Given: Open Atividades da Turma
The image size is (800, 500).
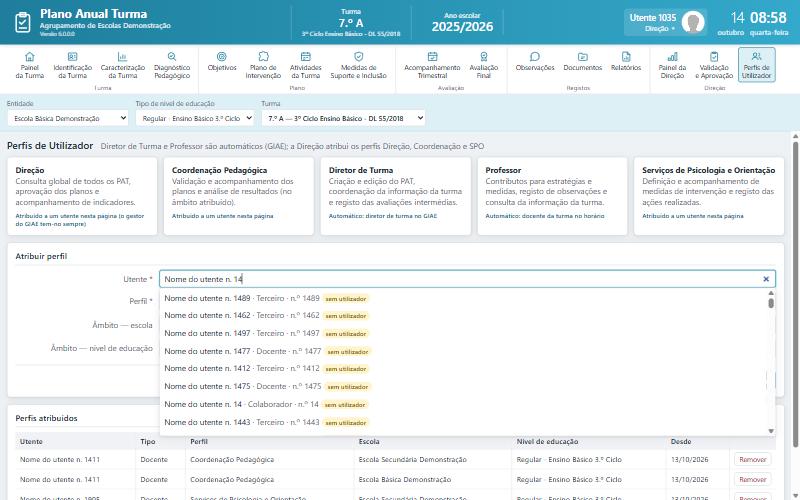Looking at the screenshot, I should [x=306, y=65].
